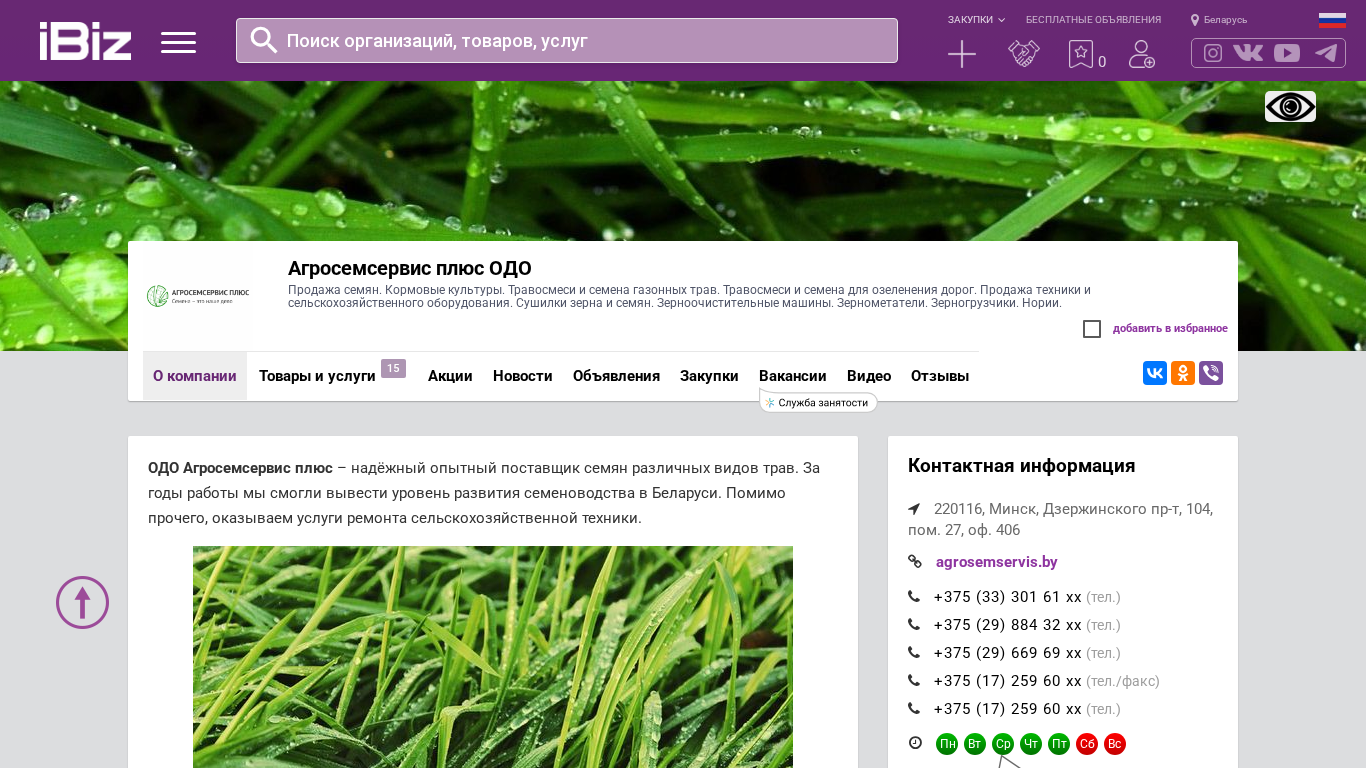Click the Вс day-off indicator
Viewport: 1366px width, 768px height.
[x=1115, y=744]
